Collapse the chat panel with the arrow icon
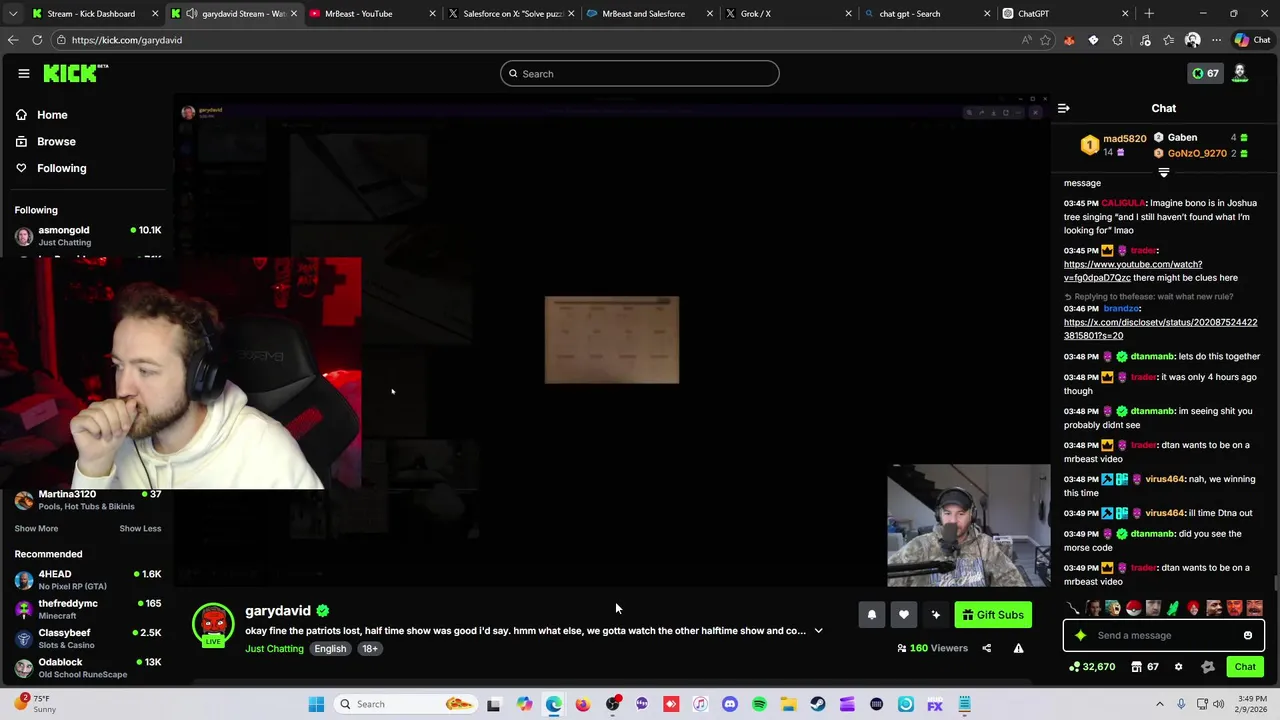The width and height of the screenshot is (1280, 720). coord(1064,108)
